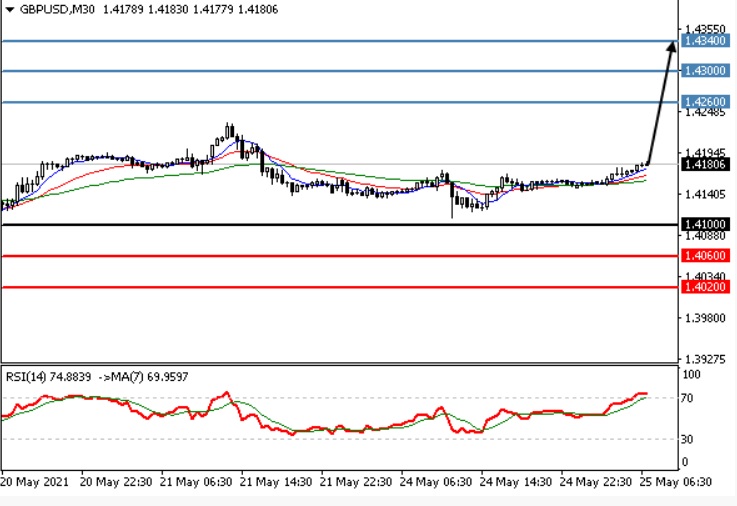
Task: Select the current price label 1.41806
Action: (705, 164)
